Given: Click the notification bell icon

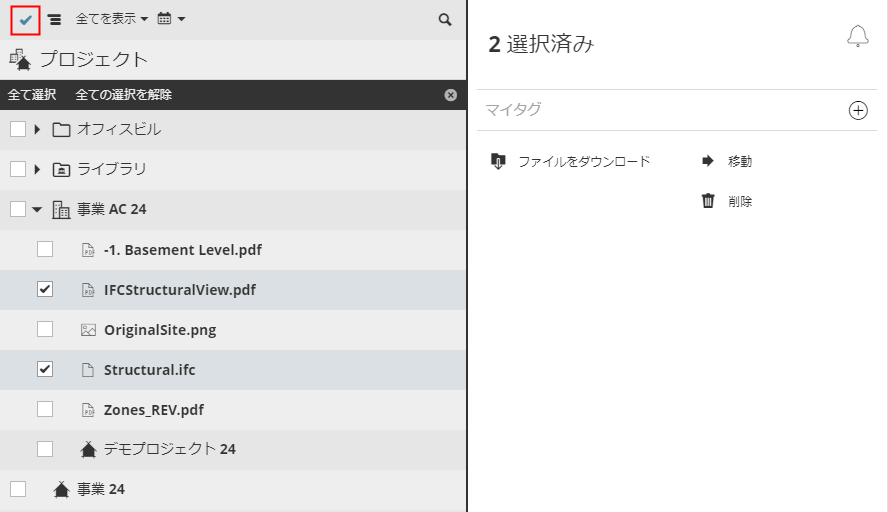Looking at the screenshot, I should click(857, 38).
